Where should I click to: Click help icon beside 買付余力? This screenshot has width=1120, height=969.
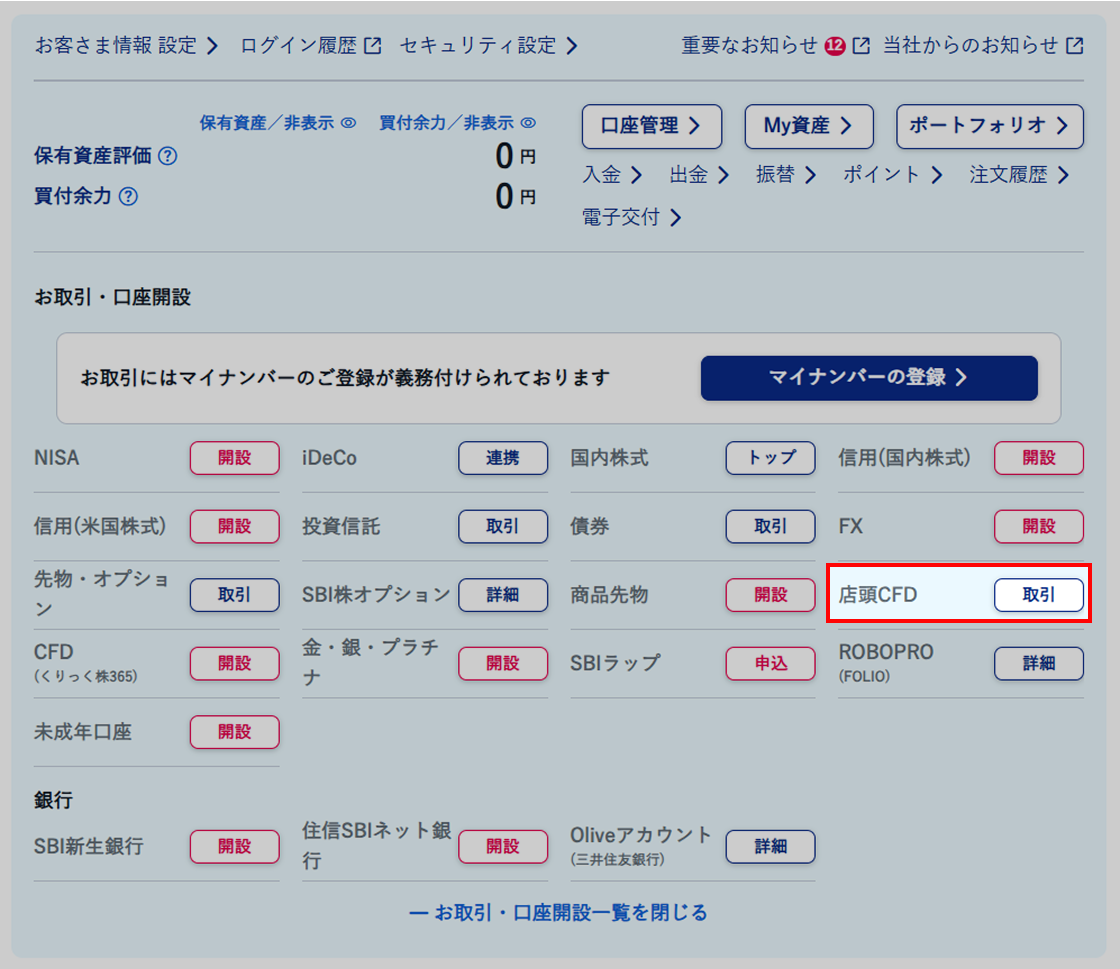(x=128, y=196)
